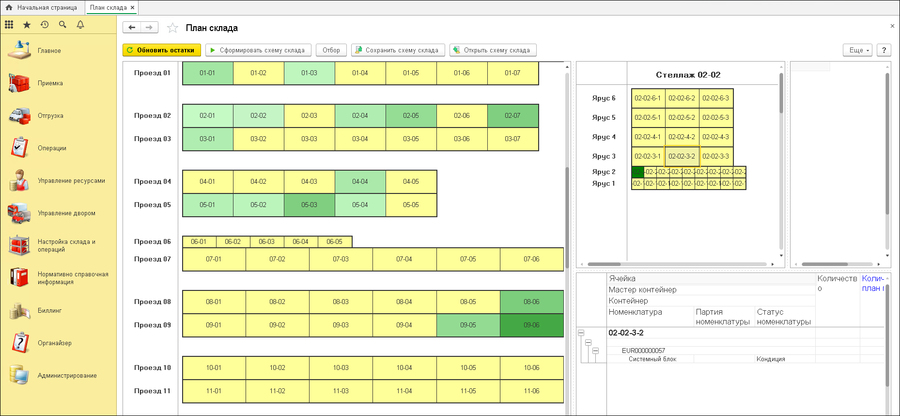Viewport: 900px width, 416px height.
Task: Open the Приемка section icon
Action: (20, 83)
